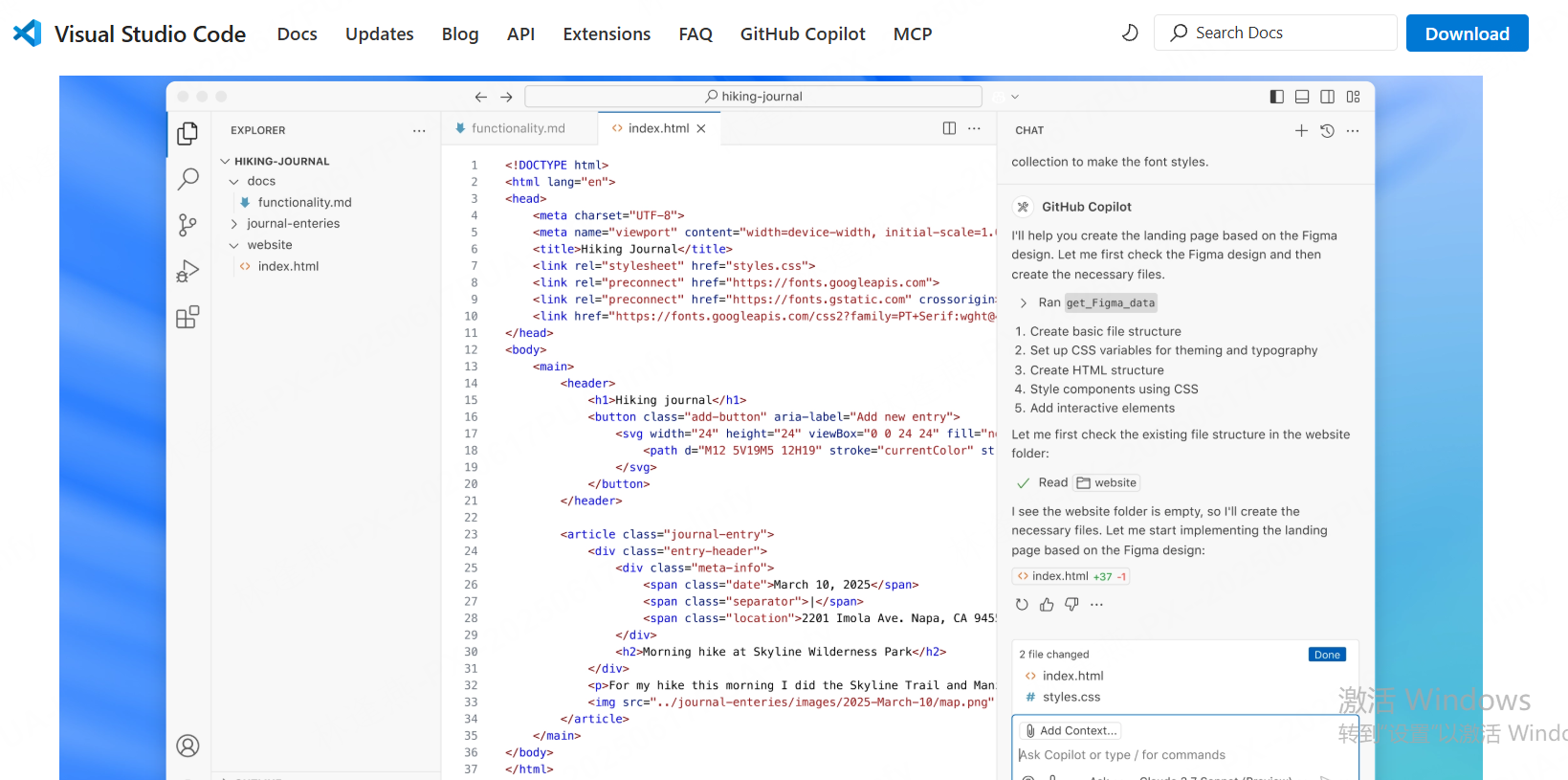Open the Extensions nav link
The height and width of the screenshot is (780, 1568).
point(607,33)
